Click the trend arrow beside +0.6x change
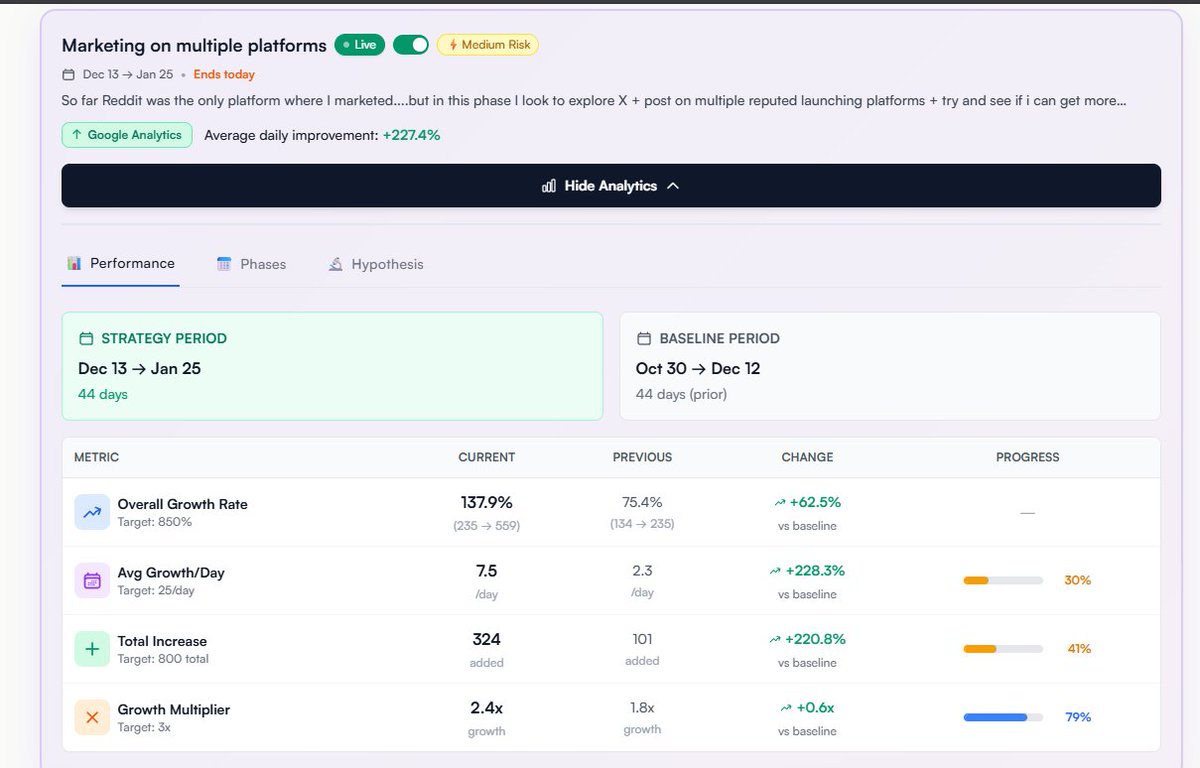The image size is (1200, 768). coord(786,708)
